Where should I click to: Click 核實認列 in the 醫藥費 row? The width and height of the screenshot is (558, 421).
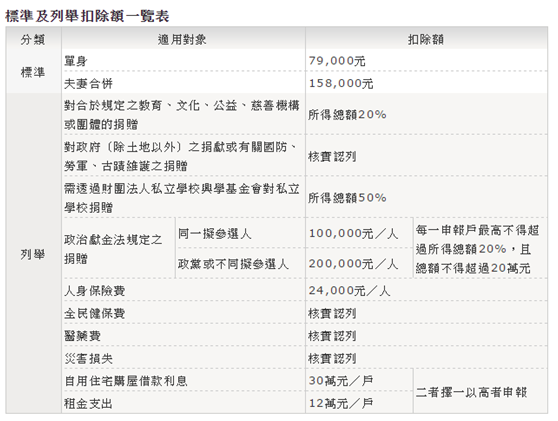click(x=332, y=336)
